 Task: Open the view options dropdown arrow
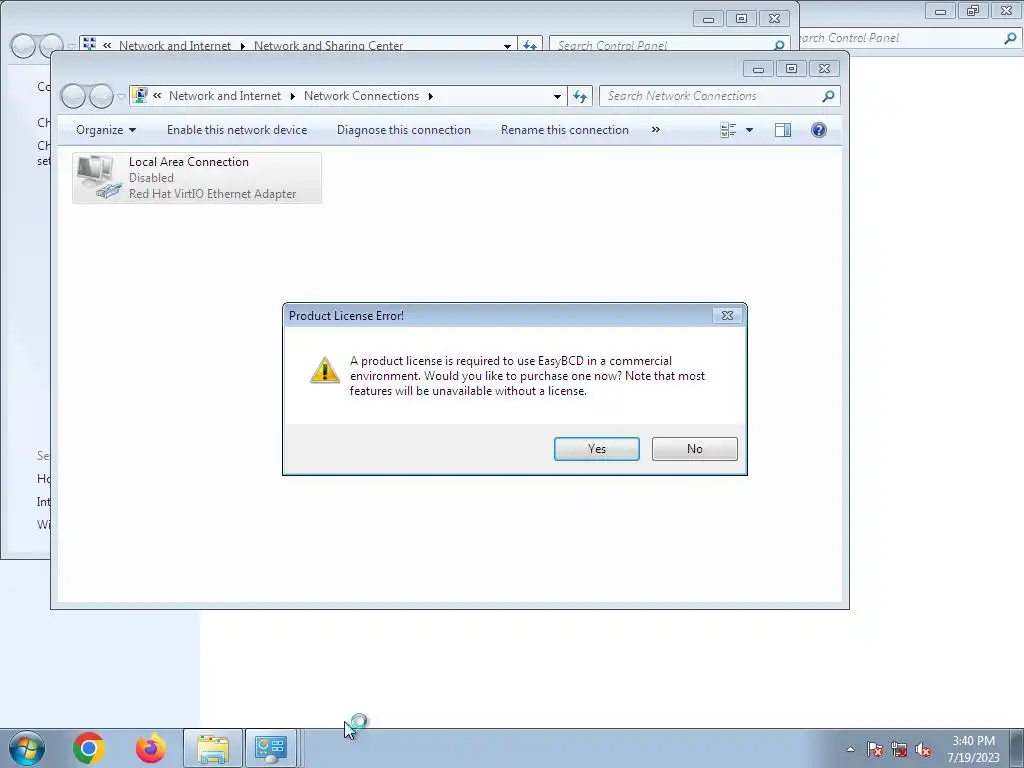[x=749, y=130]
